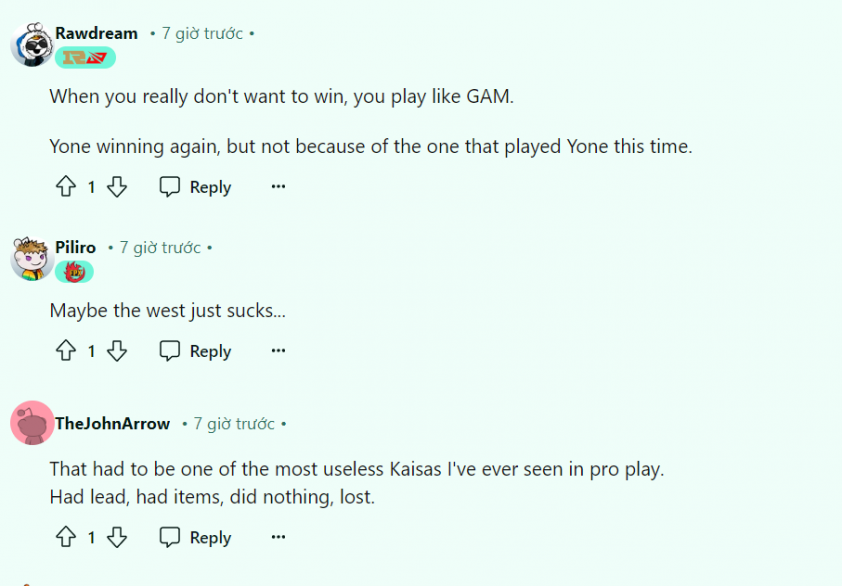Click Piliro's team flair badge
The image size is (842, 586).
74,272
